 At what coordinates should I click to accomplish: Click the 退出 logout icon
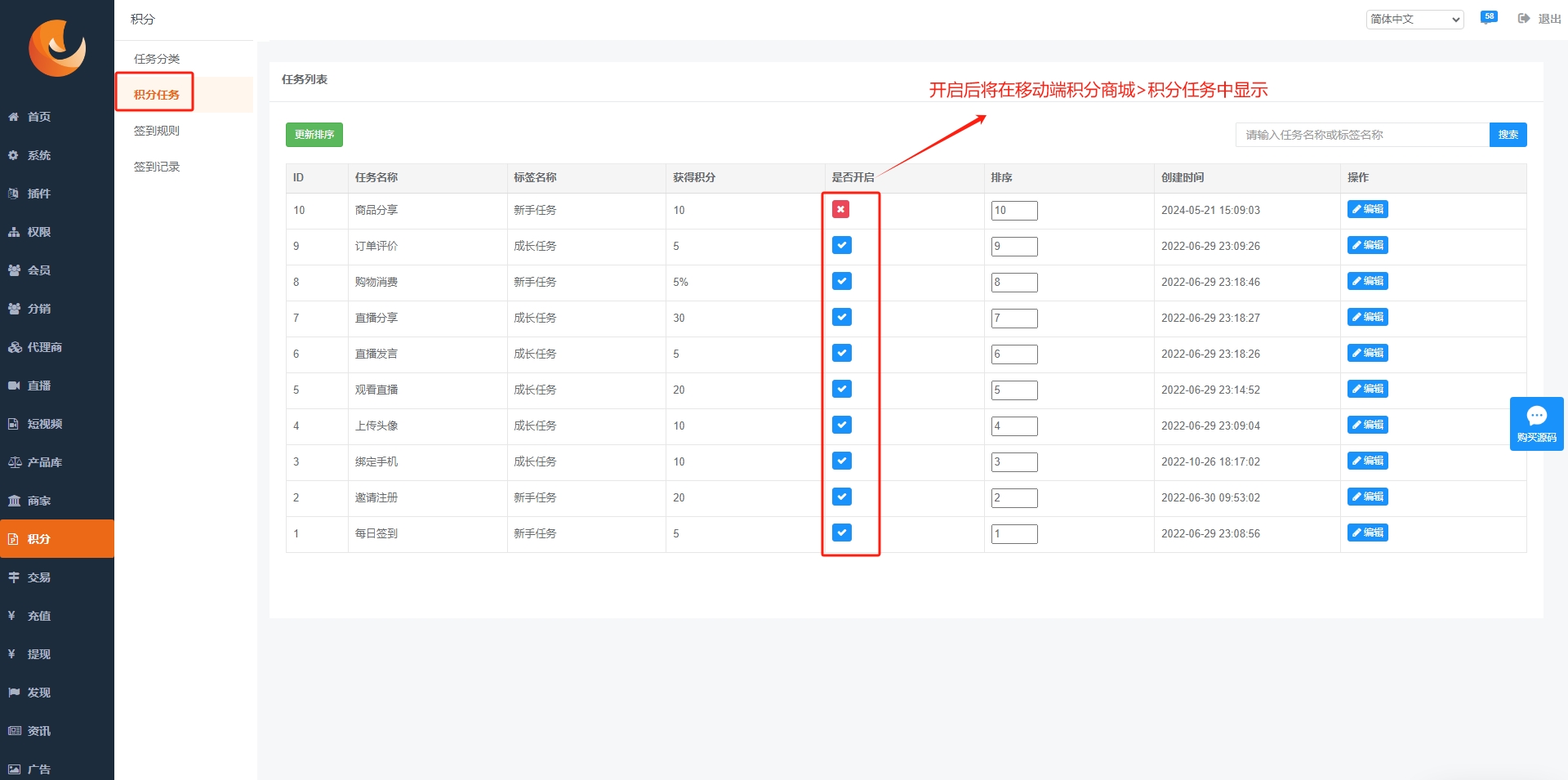(x=1524, y=19)
